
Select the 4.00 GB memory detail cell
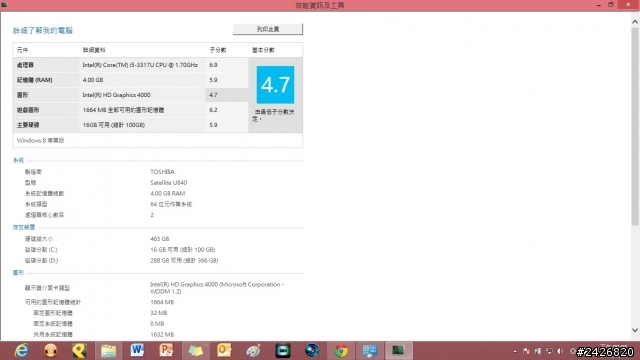pos(143,80)
